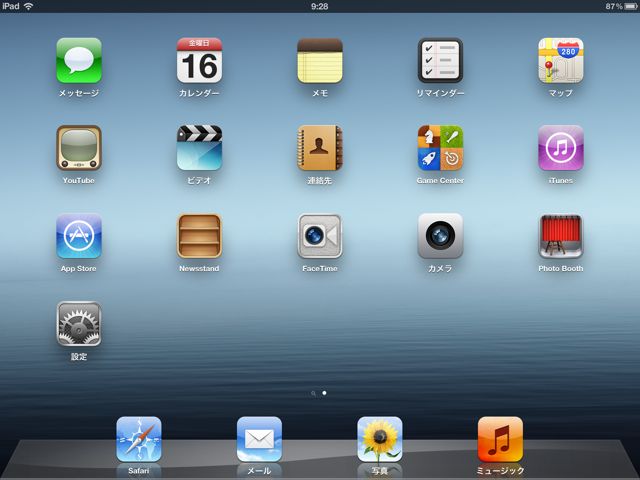
Task: Tap the battery indicator in status bar
Action: [x=631, y=6]
